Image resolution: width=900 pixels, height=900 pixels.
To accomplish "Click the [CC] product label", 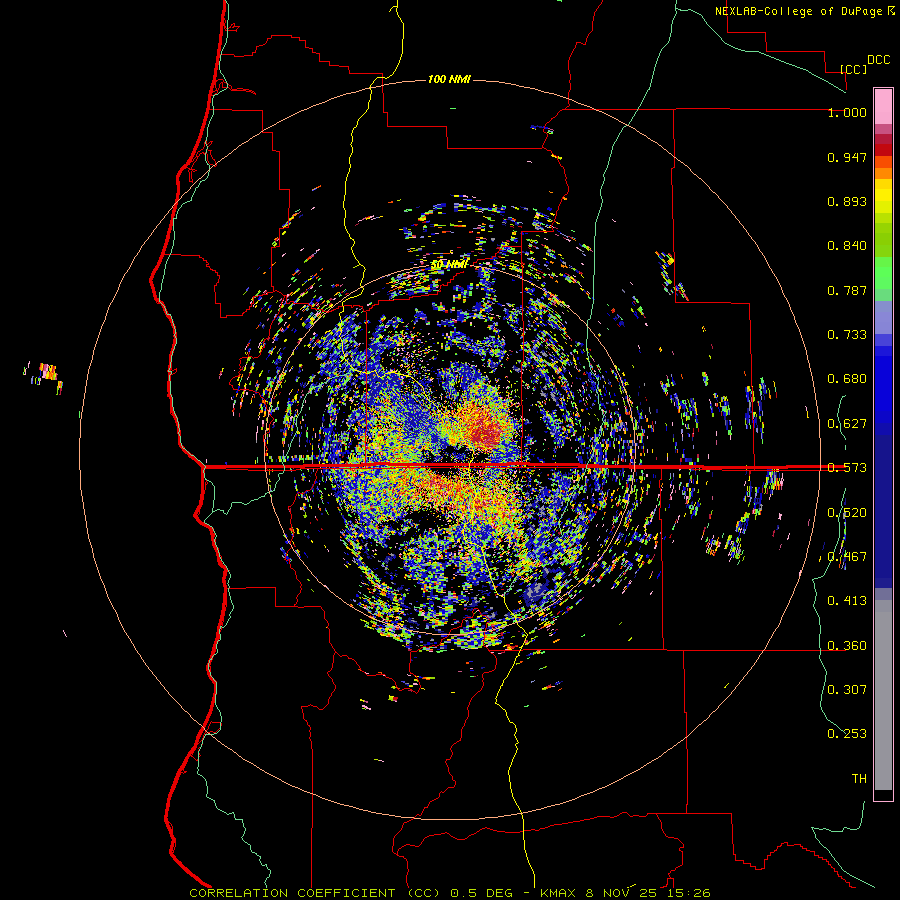I will click(853, 69).
